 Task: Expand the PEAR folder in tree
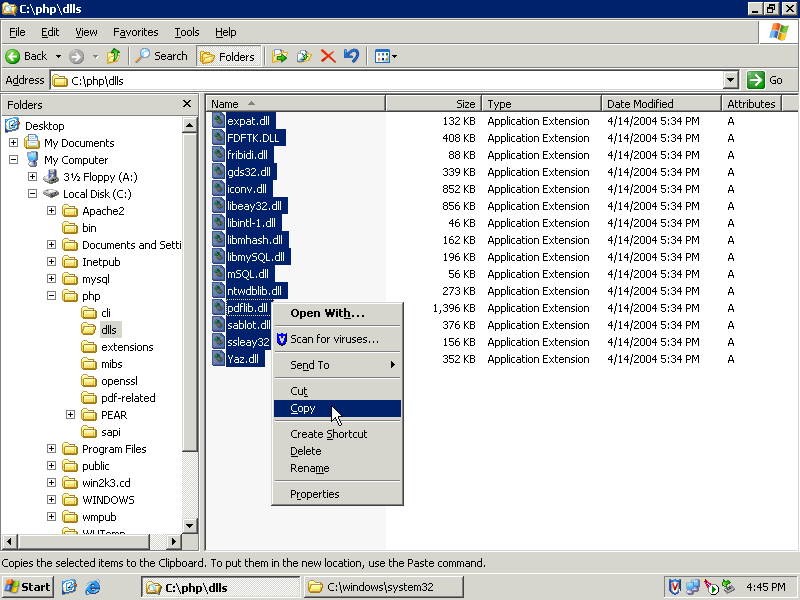(71, 415)
